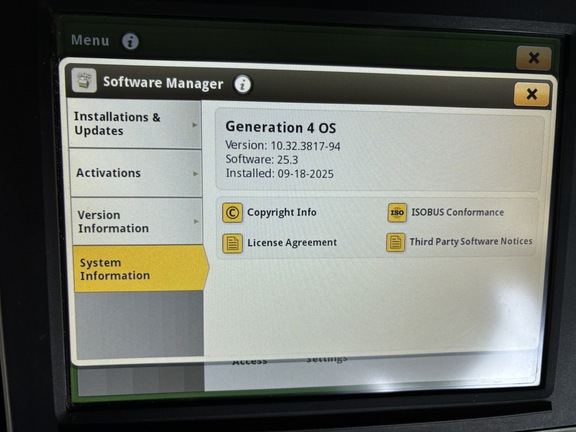Click the Menu info icon
This screenshot has height=432, width=576.
pyautogui.click(x=130, y=41)
